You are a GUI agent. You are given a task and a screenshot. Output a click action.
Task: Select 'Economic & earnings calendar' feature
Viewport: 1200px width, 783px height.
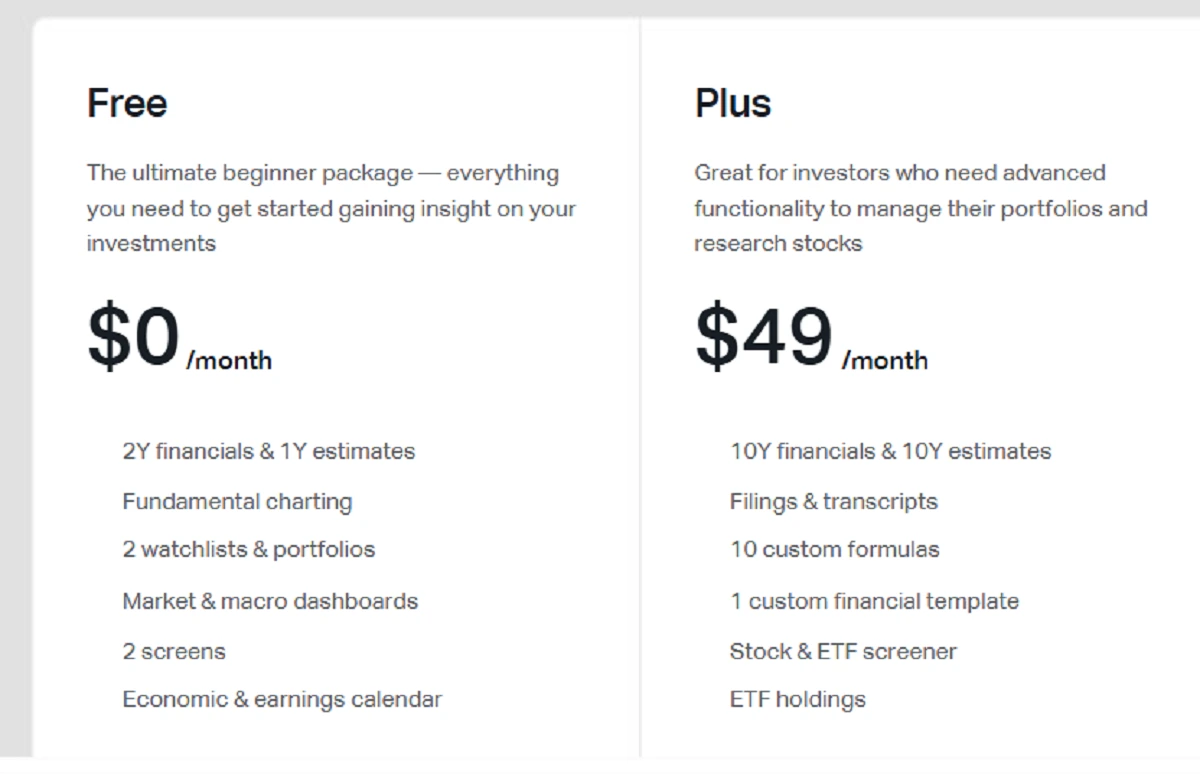pos(282,699)
